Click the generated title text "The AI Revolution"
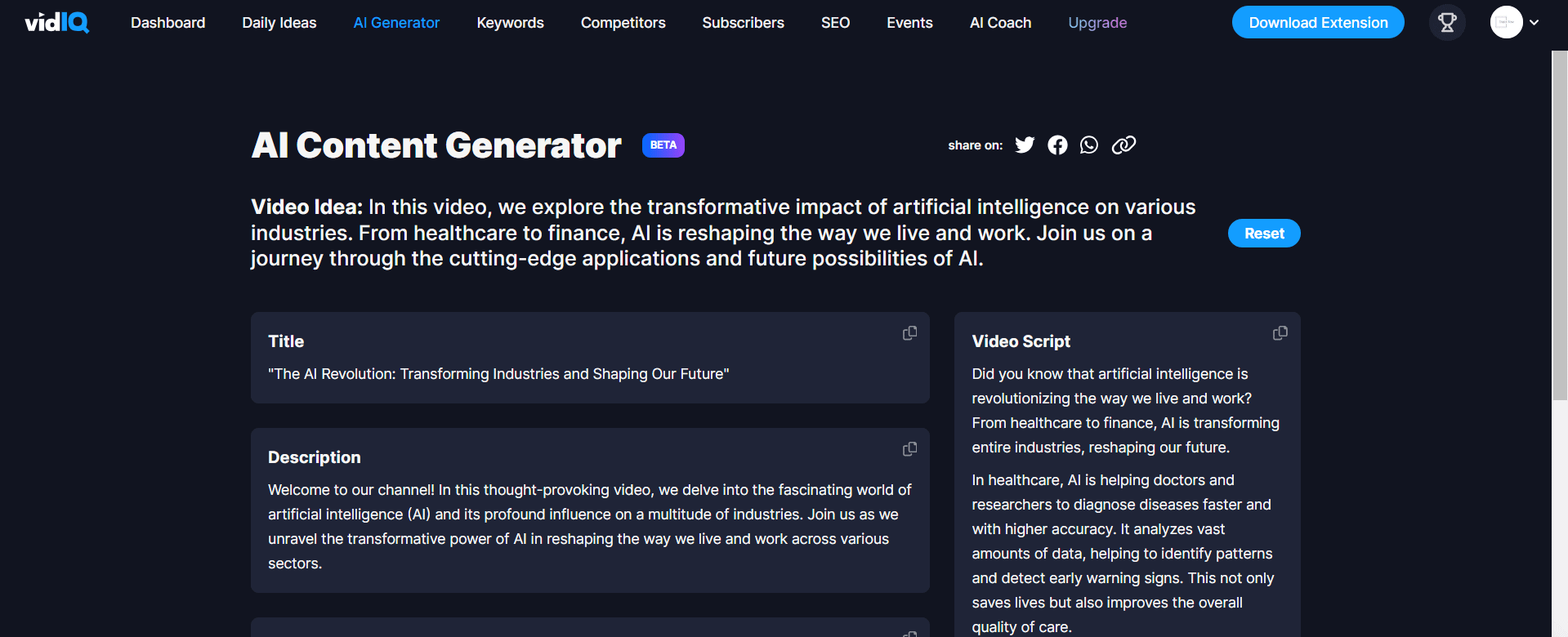The image size is (1568, 637). (x=498, y=374)
